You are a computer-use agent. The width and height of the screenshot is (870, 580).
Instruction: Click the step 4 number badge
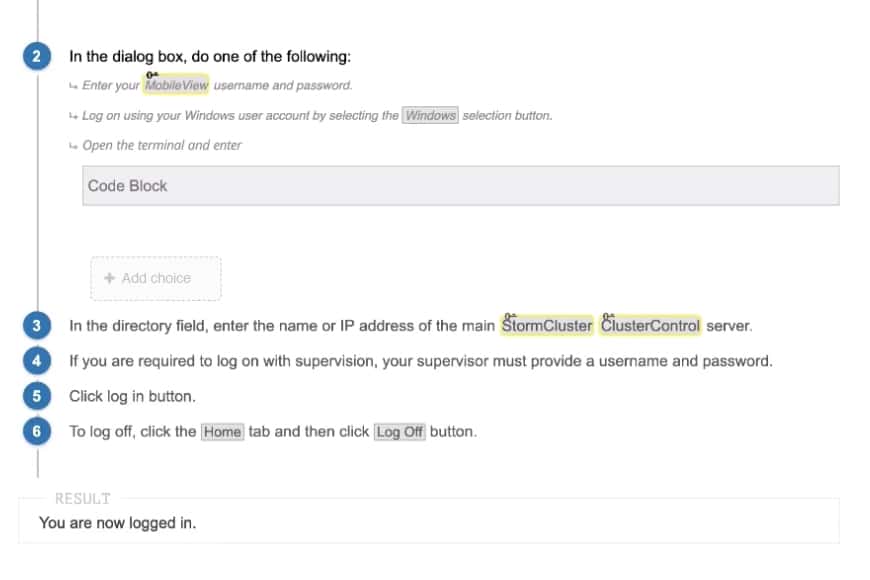point(37,361)
